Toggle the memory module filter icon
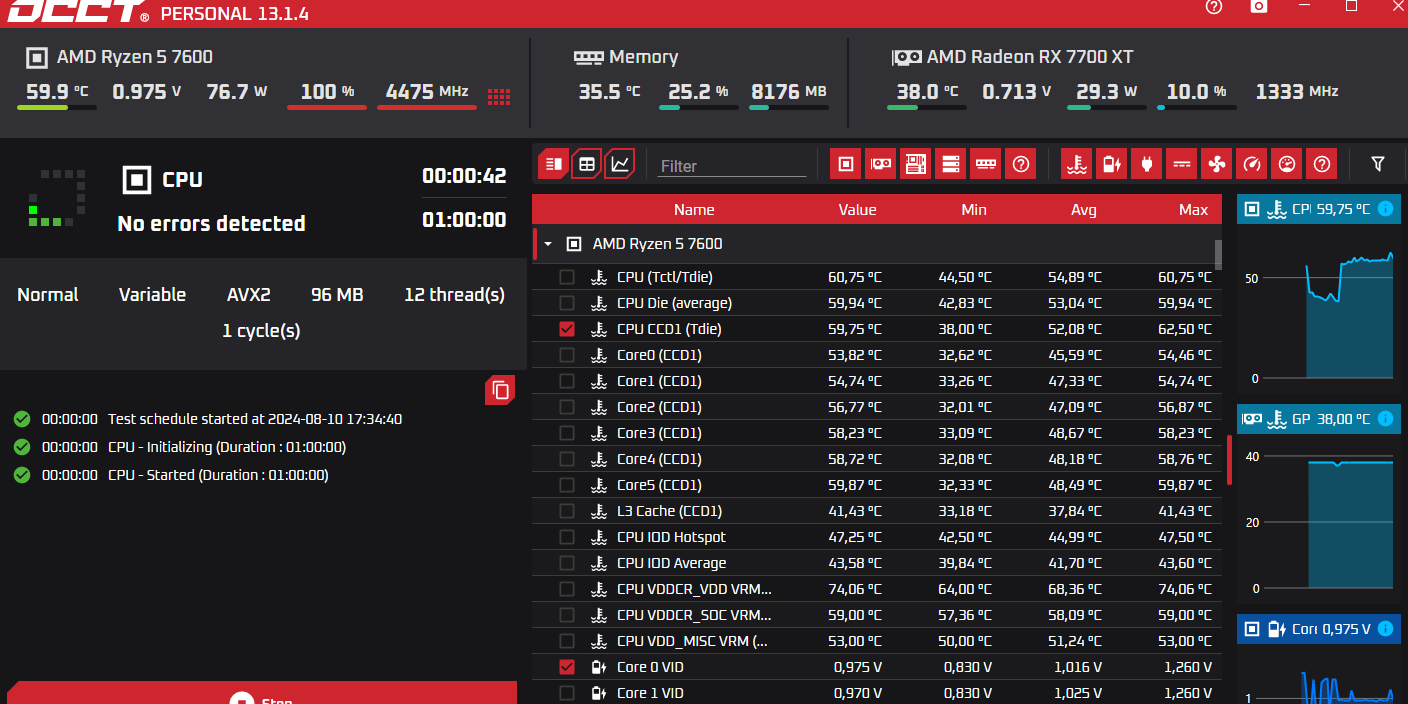This screenshot has height=704, width=1408. [986, 164]
